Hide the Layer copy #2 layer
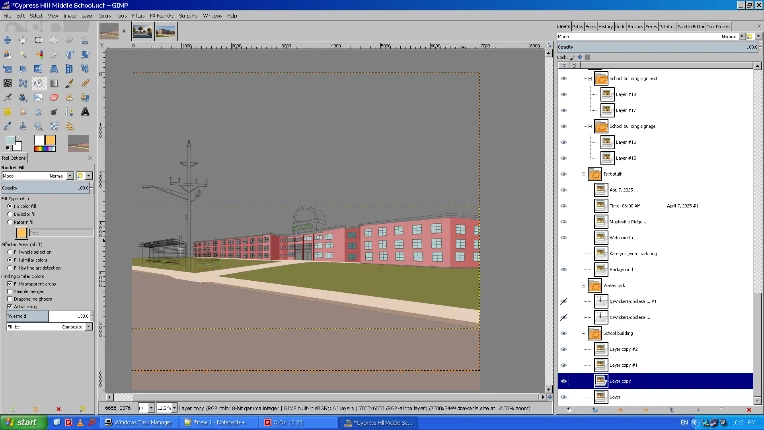The image size is (764, 430). click(564, 349)
